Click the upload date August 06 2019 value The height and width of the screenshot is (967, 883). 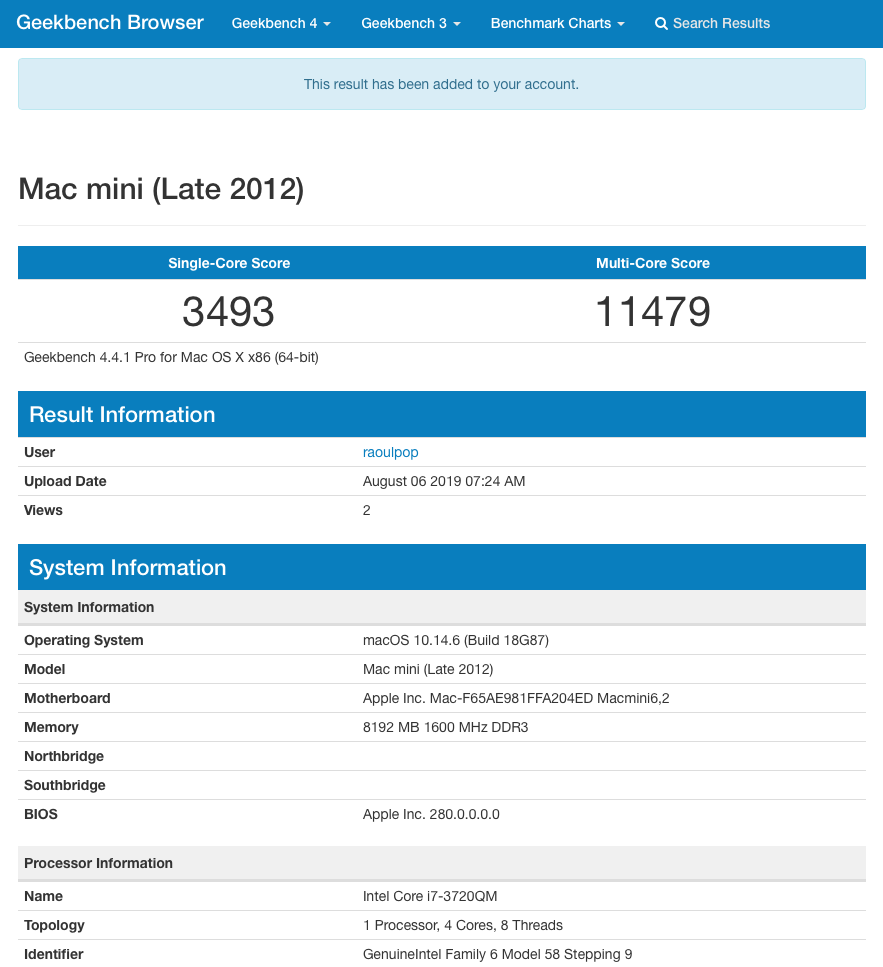(443, 481)
